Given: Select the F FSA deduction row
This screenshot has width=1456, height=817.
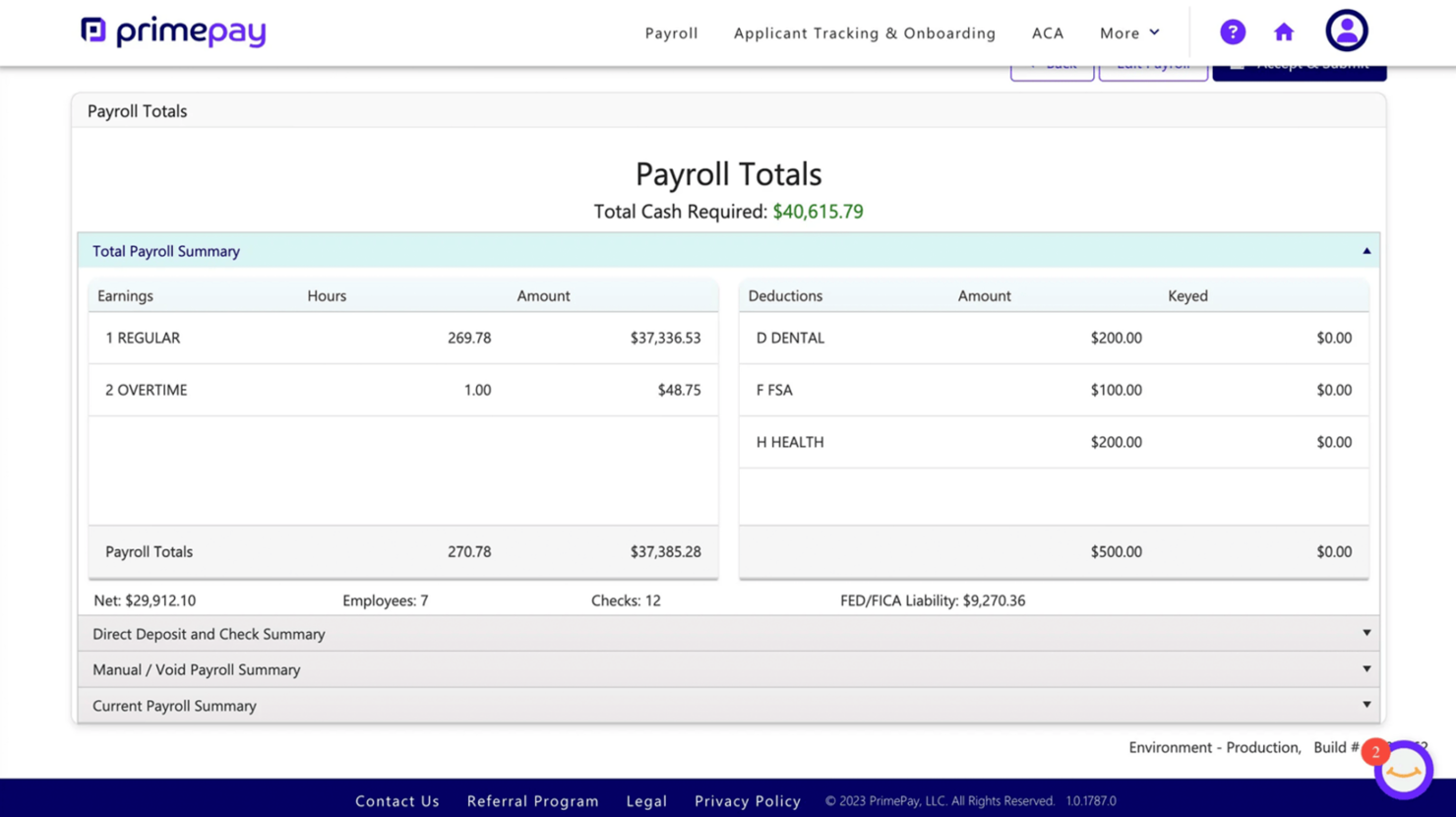Looking at the screenshot, I should point(1054,390).
